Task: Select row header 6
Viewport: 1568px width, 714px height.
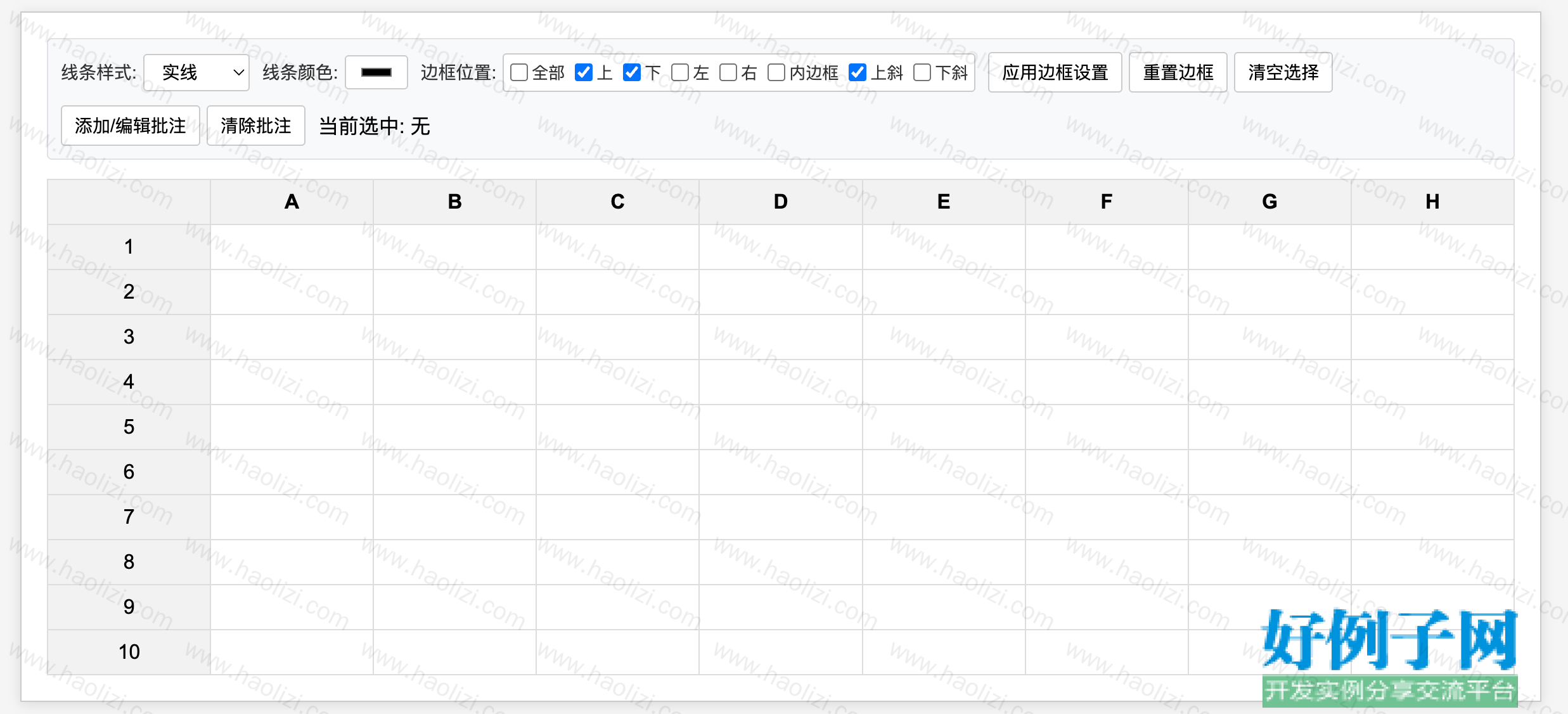Action: [x=129, y=472]
